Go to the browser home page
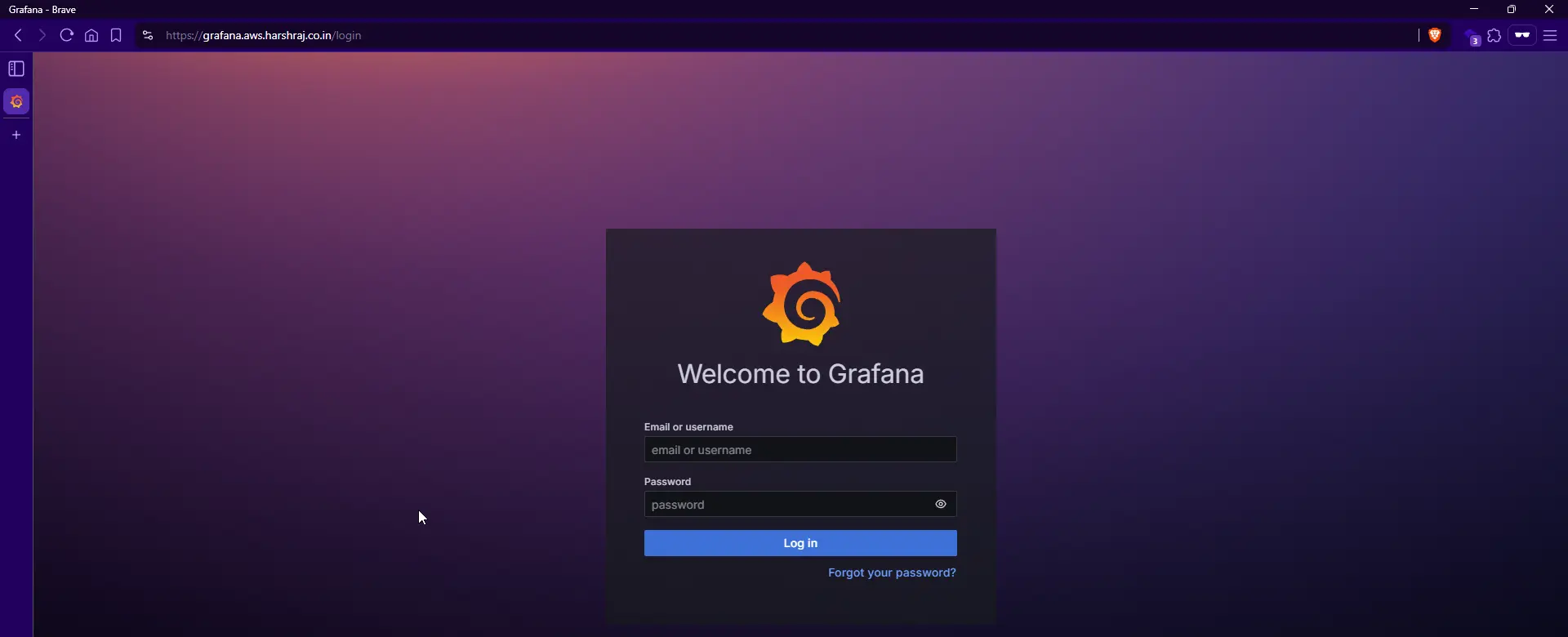This screenshot has height=637, width=1568. tap(91, 36)
